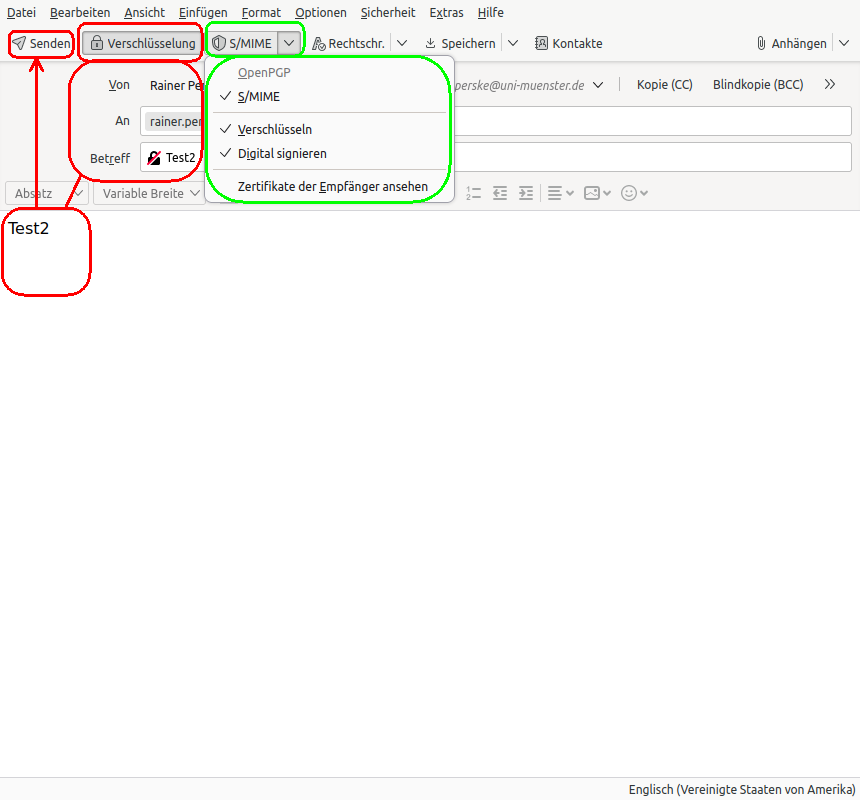Open the Sicherheit menu
860x800 pixels.
[388, 13]
